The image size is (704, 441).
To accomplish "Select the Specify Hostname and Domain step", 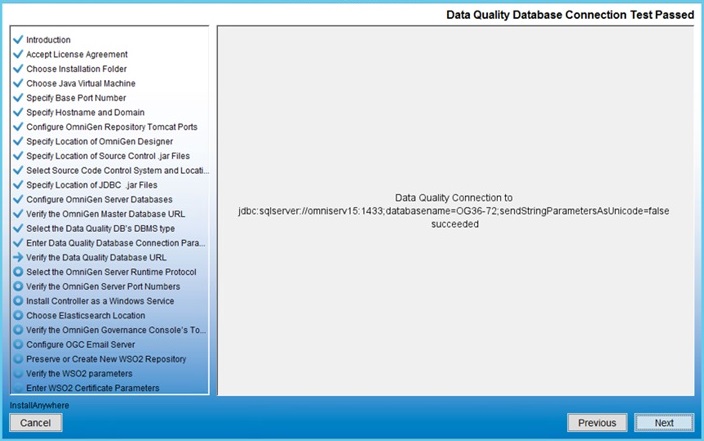I will click(85, 112).
